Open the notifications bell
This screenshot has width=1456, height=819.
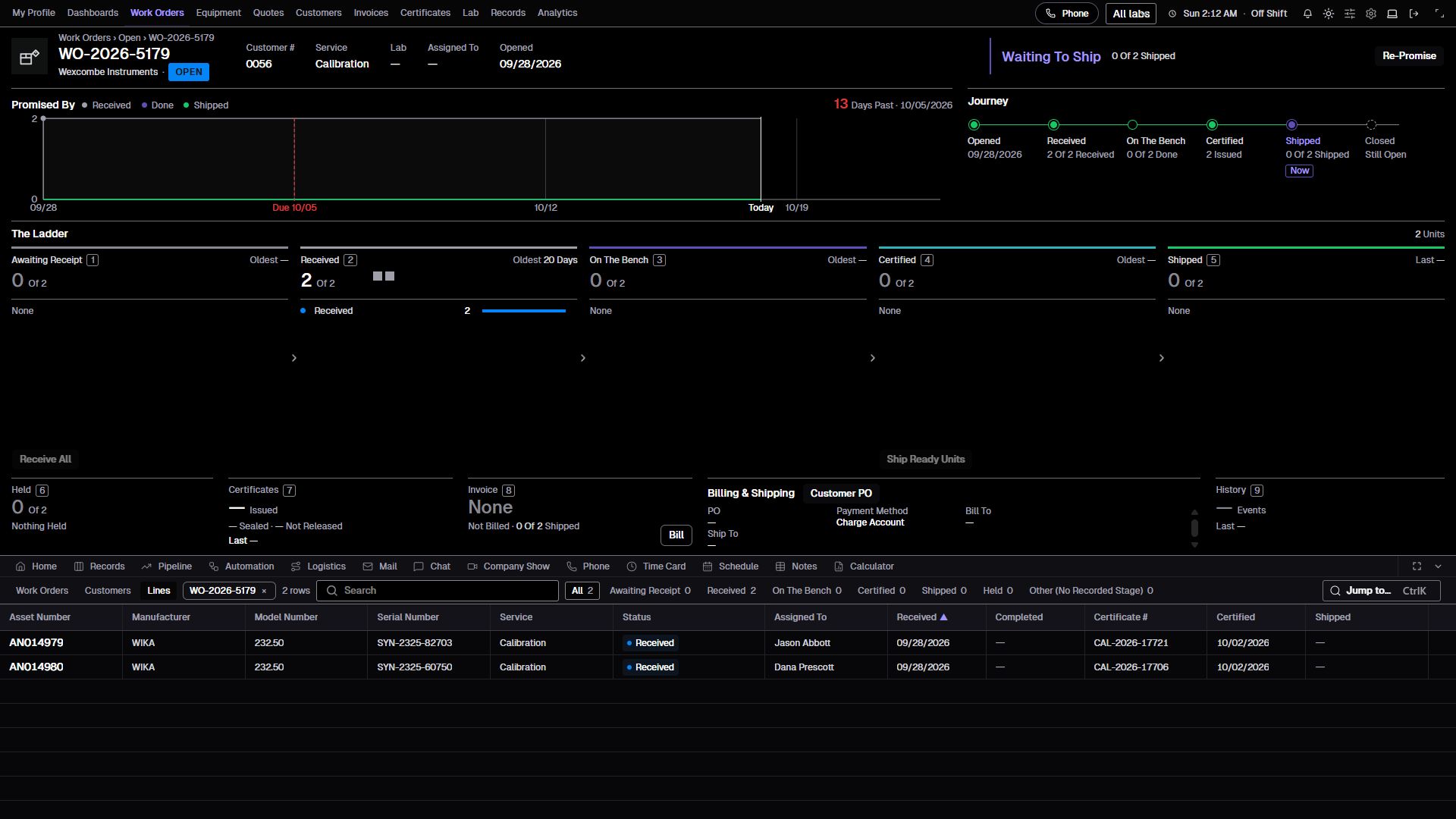click(1307, 14)
